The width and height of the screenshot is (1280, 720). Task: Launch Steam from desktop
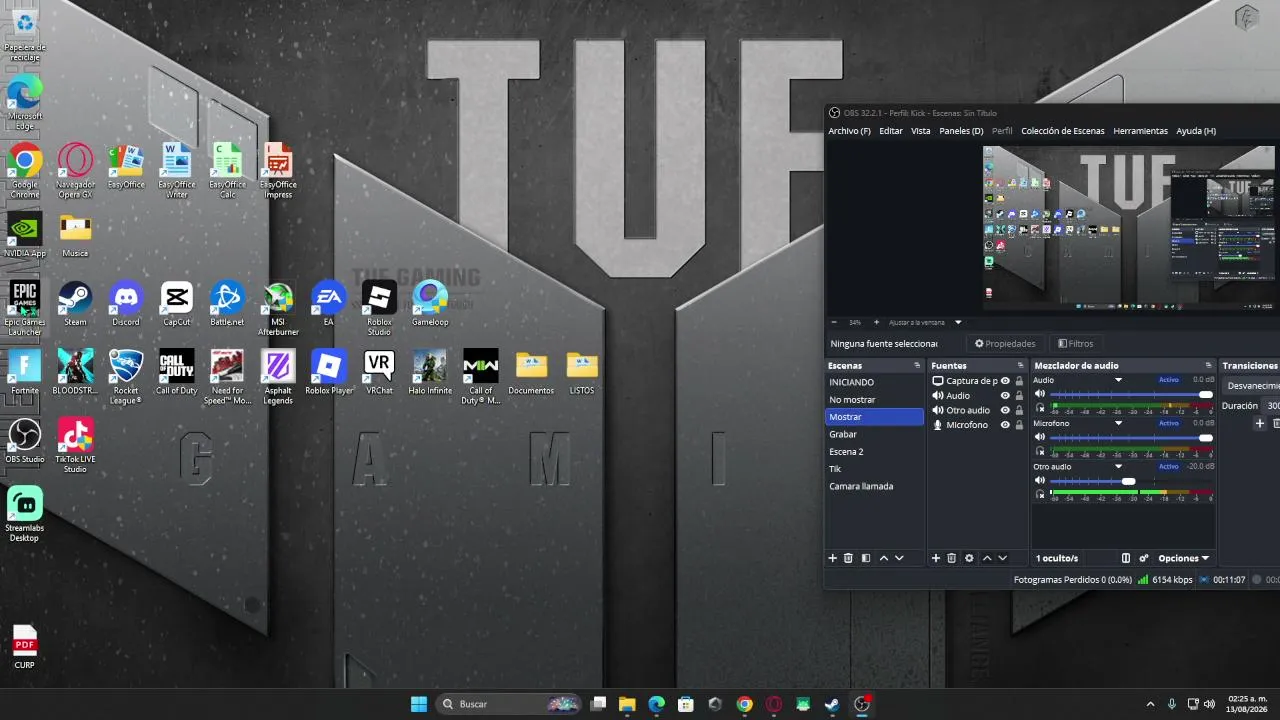coord(75,303)
